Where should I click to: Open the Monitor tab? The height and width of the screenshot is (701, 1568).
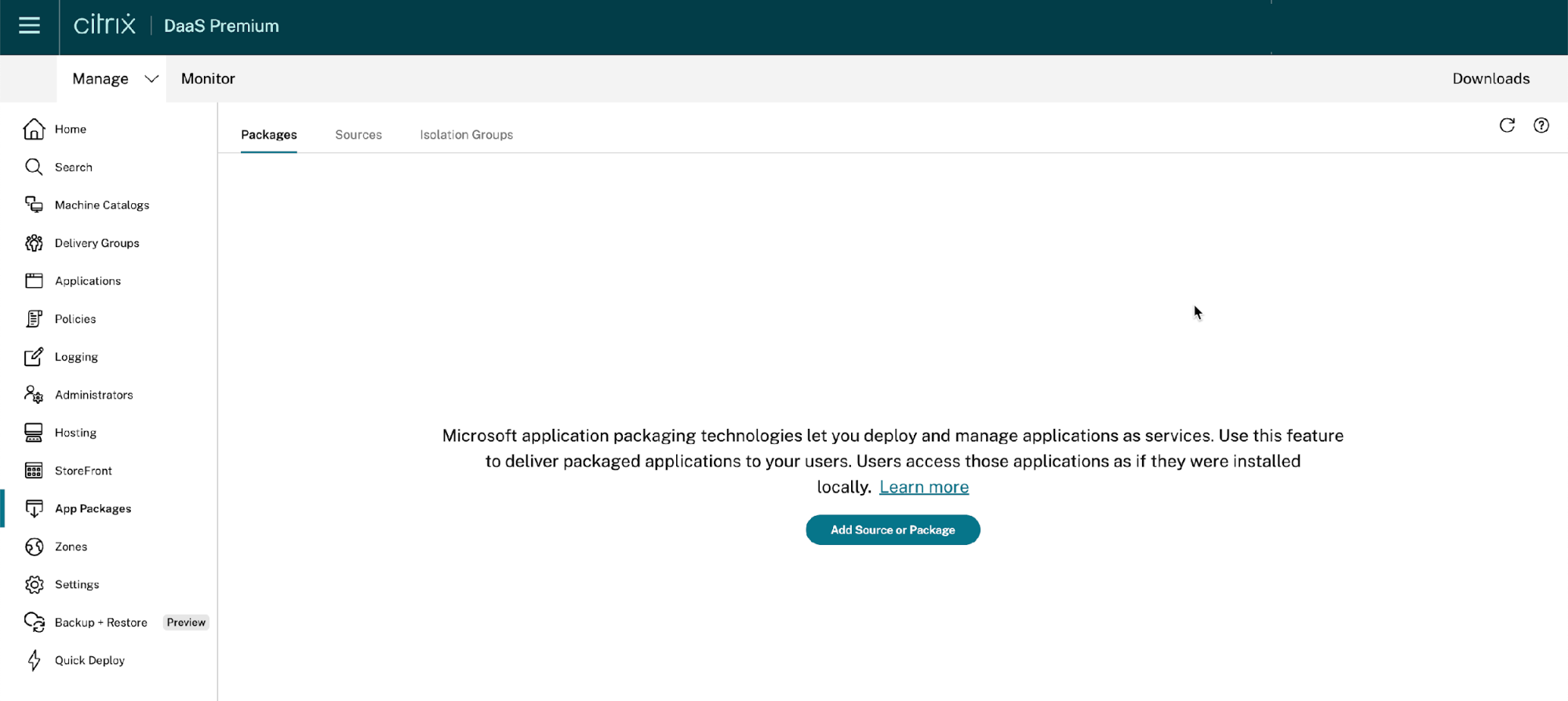[x=208, y=78]
